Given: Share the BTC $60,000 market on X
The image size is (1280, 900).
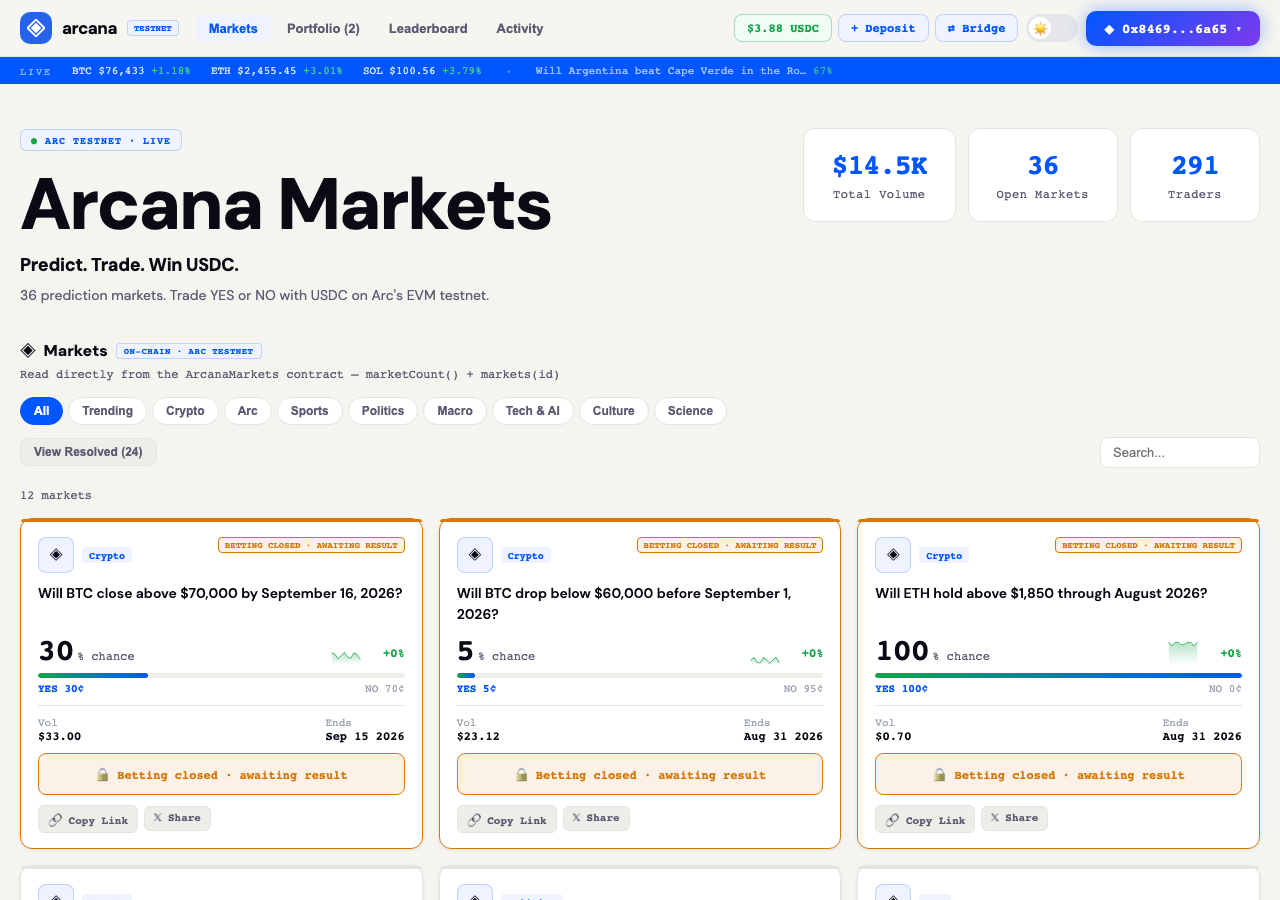Looking at the screenshot, I should click(x=596, y=818).
